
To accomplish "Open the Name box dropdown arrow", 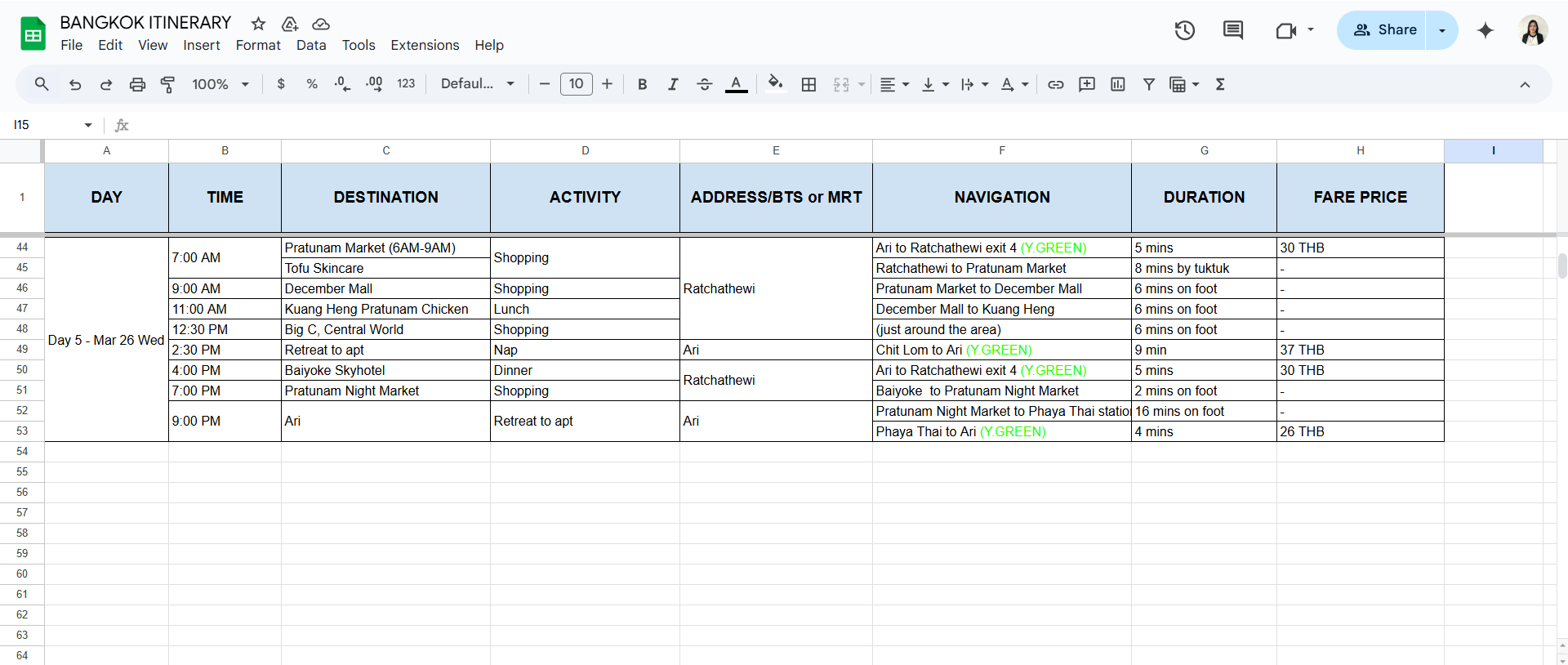I will [88, 125].
